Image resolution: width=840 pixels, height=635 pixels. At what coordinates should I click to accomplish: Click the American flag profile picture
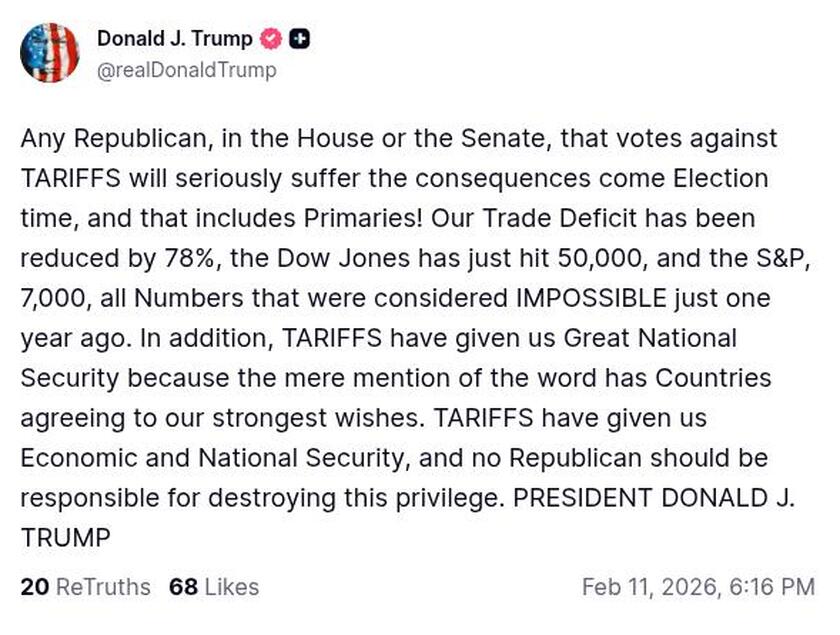50,51
